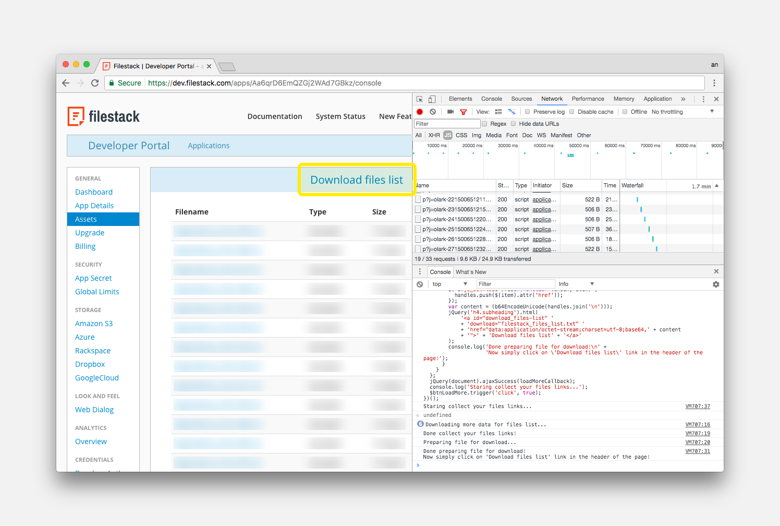This screenshot has width=780, height=526.
Task: Click the browser address bar URL
Action: [265, 83]
